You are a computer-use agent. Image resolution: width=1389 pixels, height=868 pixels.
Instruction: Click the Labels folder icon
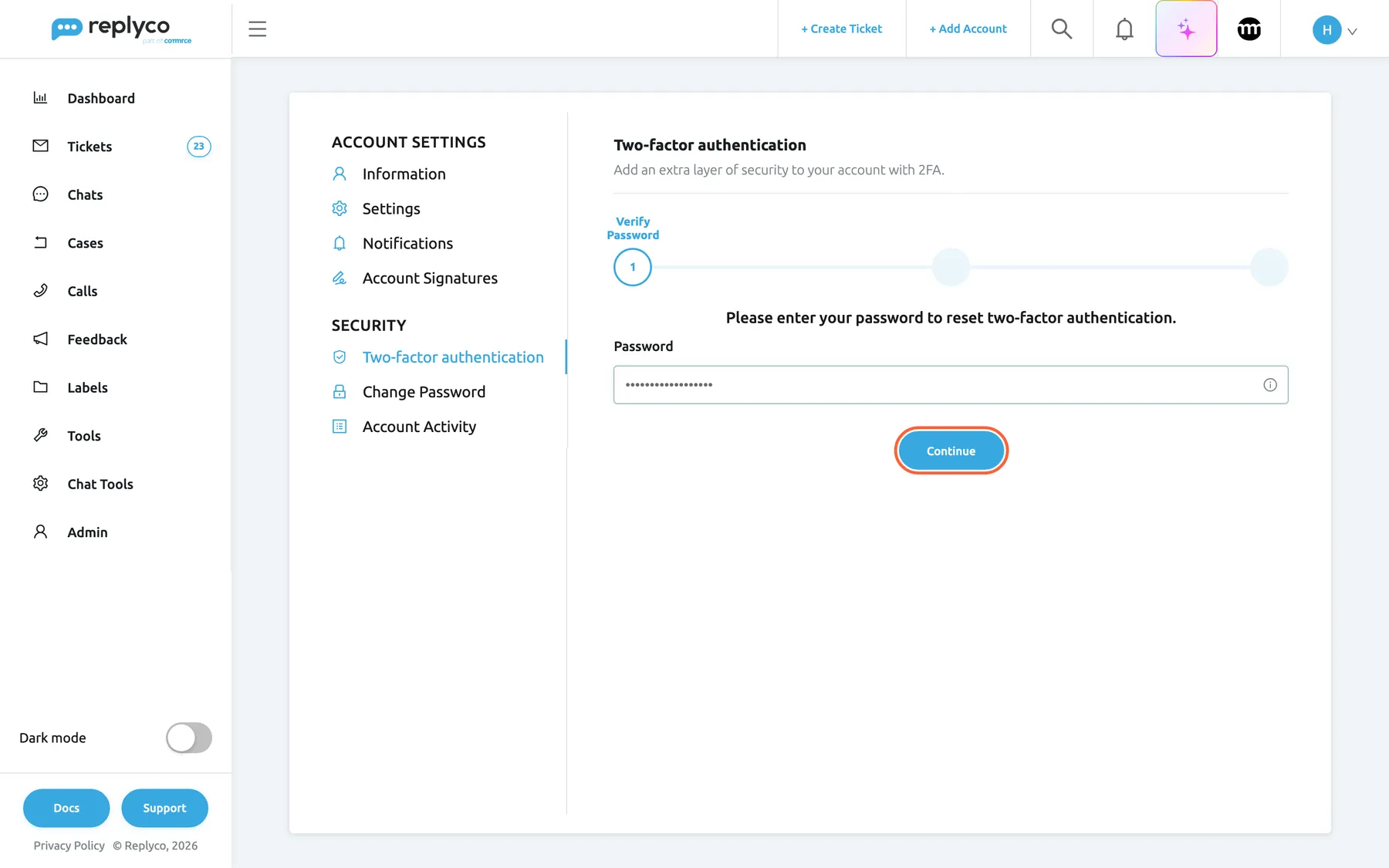[40, 387]
